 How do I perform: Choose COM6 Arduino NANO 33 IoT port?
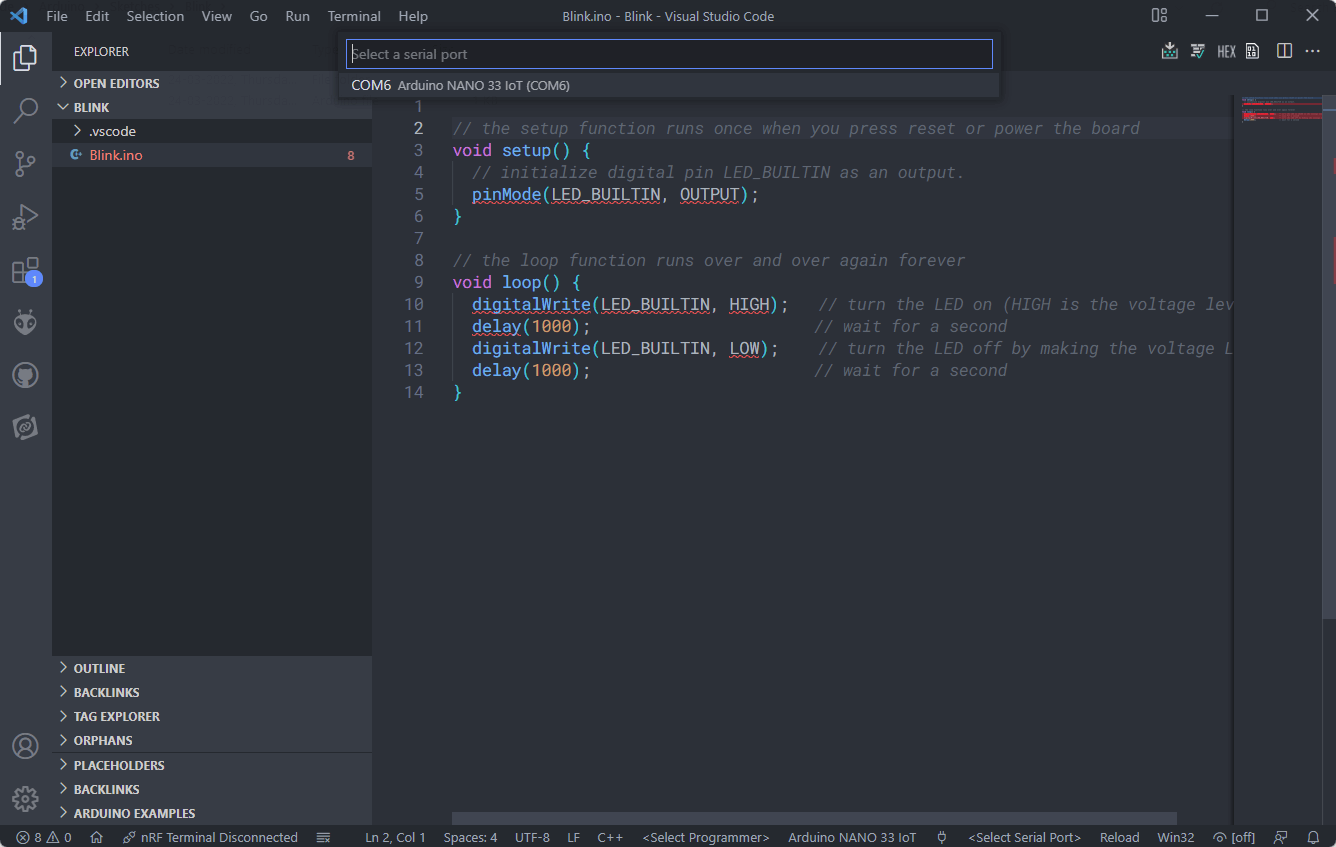(x=669, y=86)
